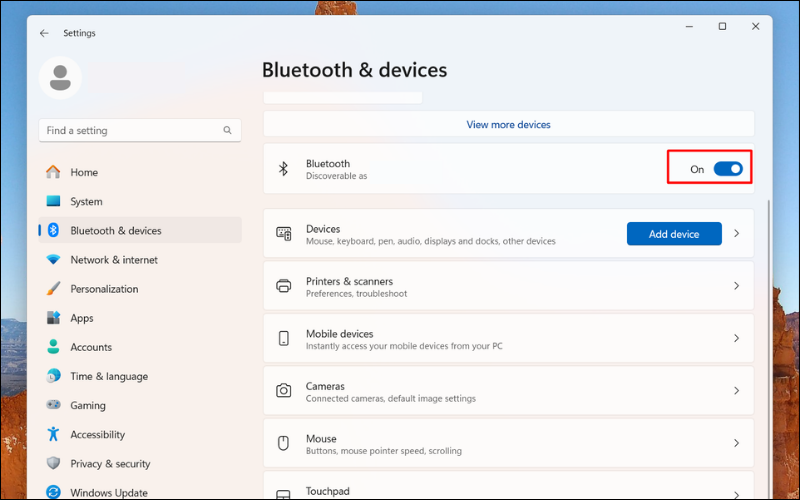The image size is (800, 500).
Task: Select Network & internet category
Action: (x=140, y=259)
